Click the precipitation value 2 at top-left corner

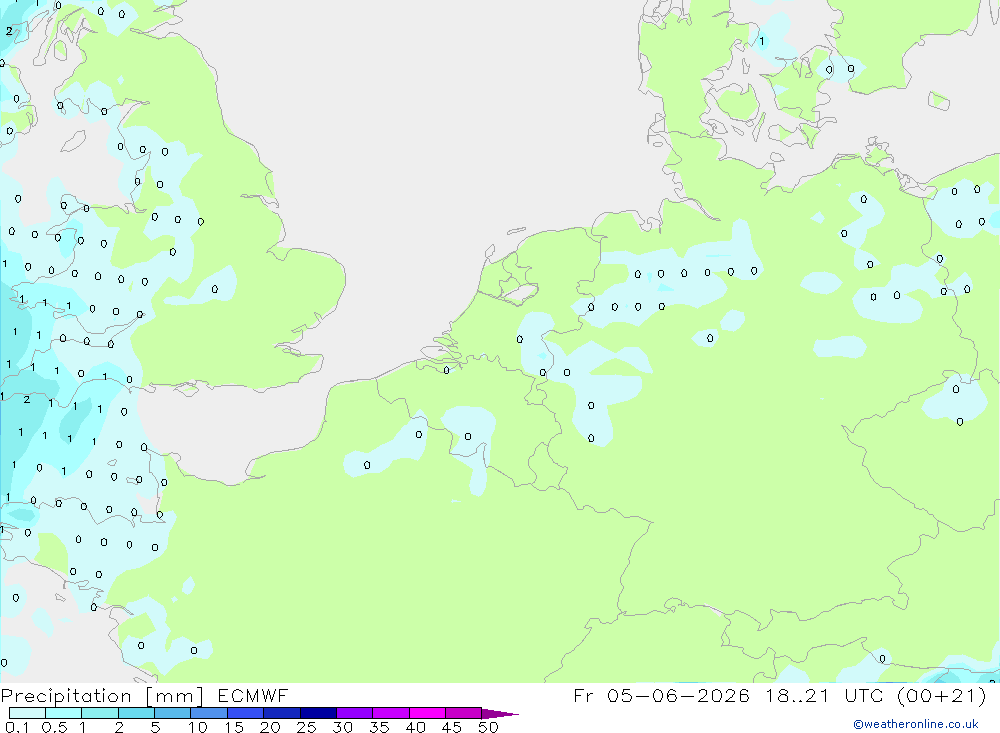(9, 31)
